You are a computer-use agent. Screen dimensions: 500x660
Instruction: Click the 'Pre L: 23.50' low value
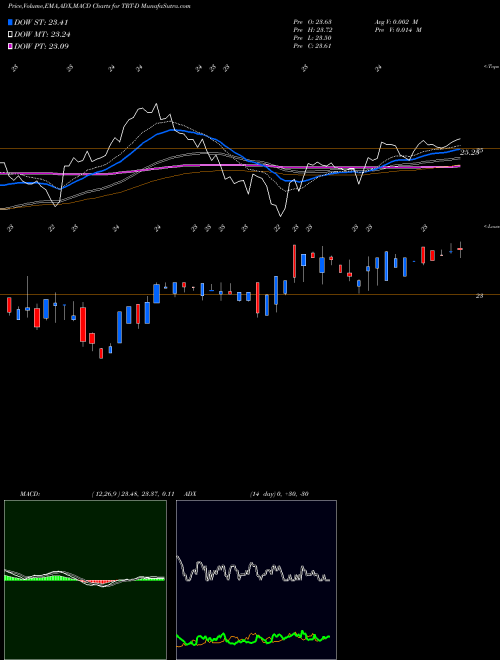coord(312,38)
